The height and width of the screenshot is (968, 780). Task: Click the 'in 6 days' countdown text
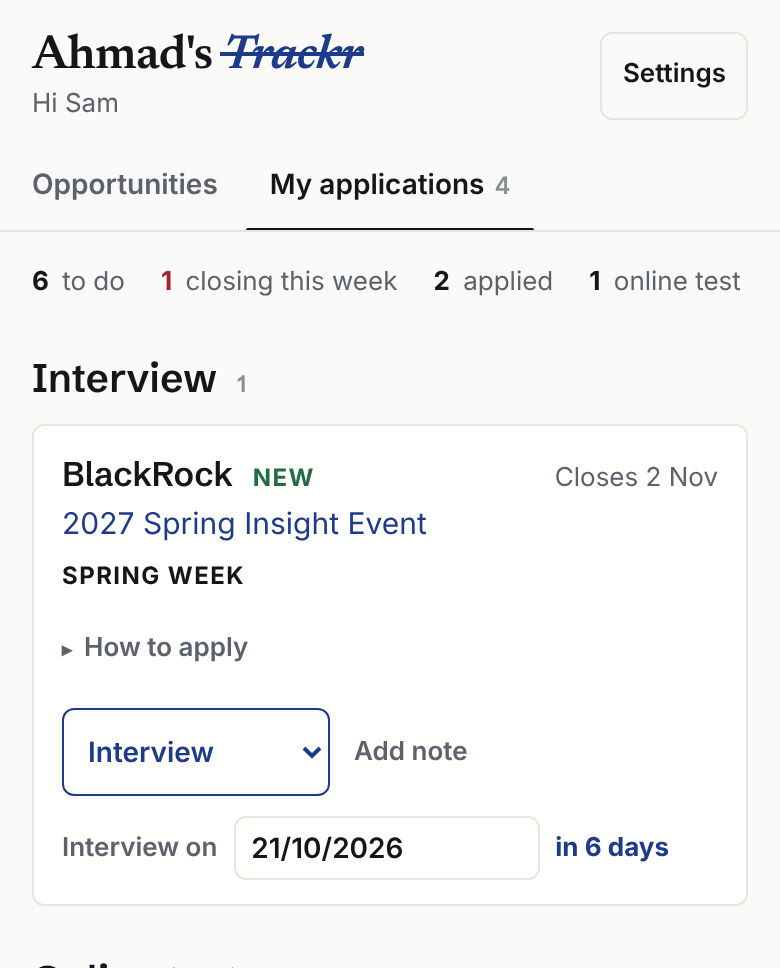[611, 847]
